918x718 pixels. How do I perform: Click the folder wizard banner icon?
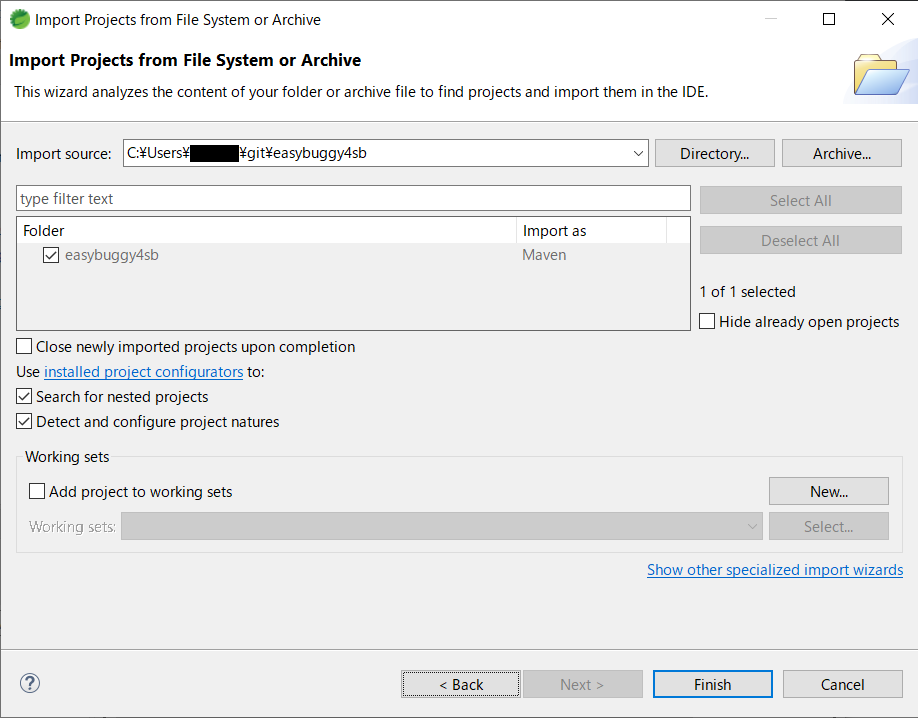(881, 74)
